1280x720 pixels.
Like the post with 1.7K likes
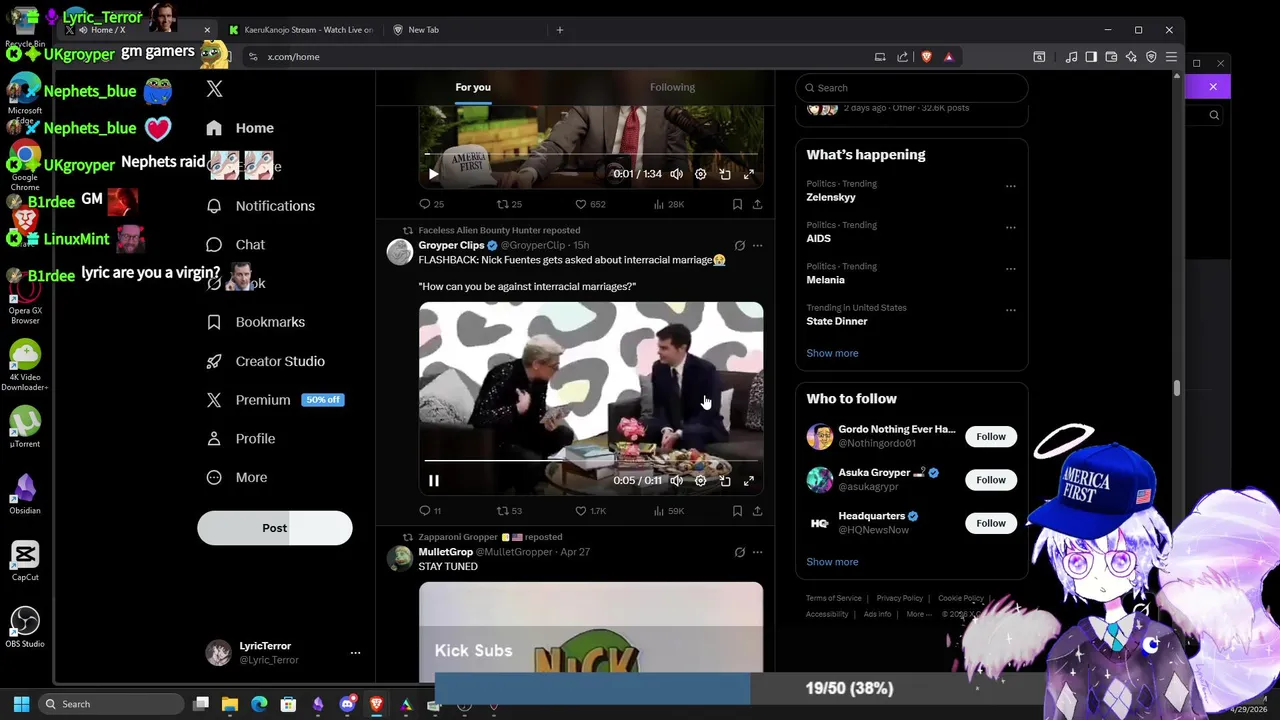[x=590, y=511]
